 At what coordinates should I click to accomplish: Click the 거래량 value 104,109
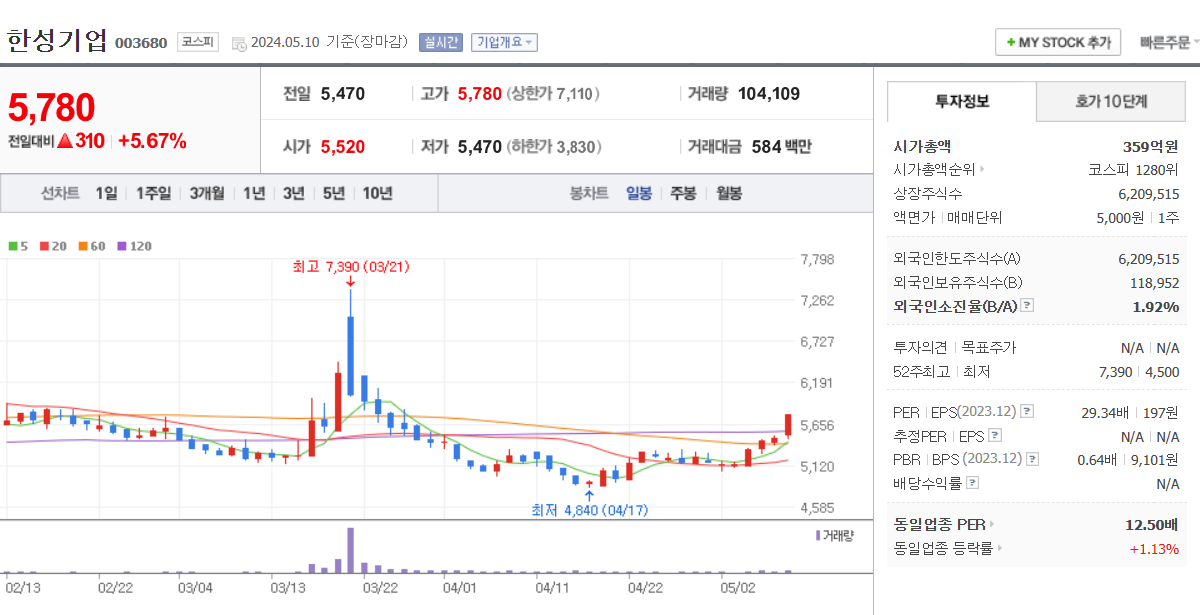coord(769,94)
